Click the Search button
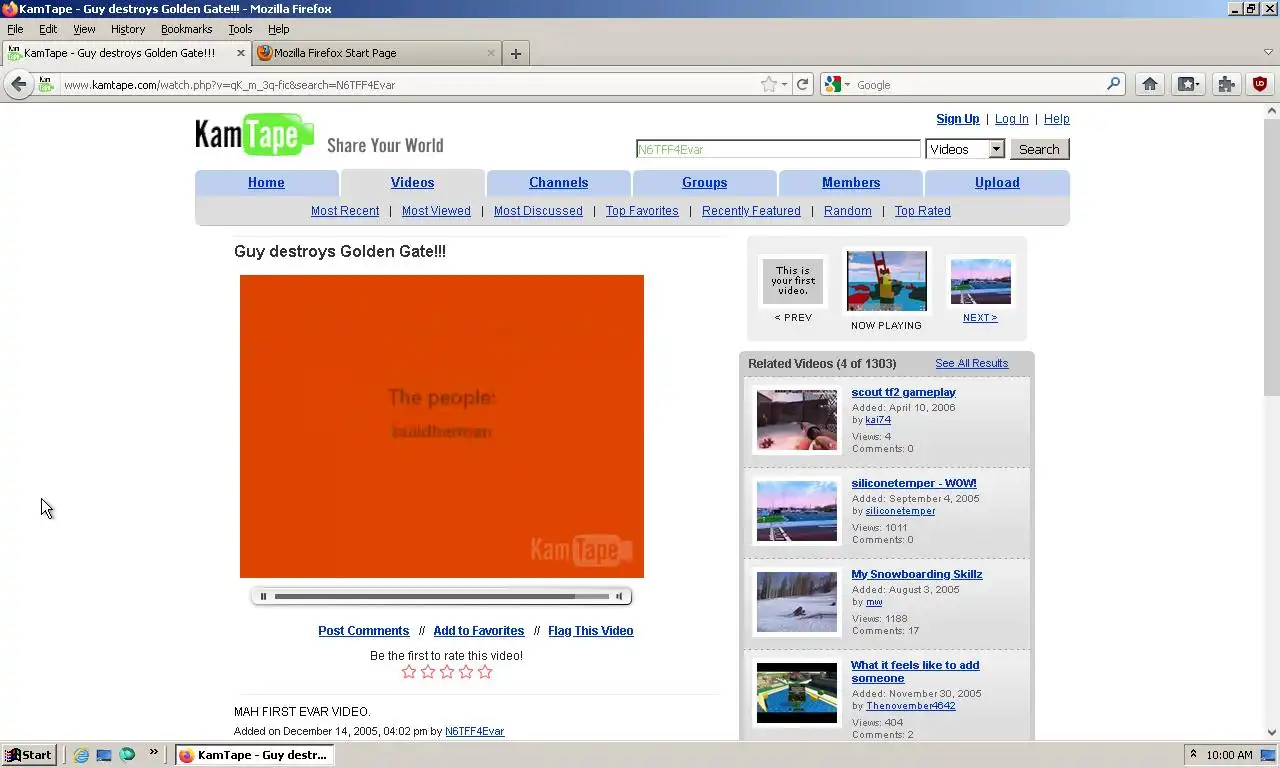This screenshot has width=1280, height=768. (x=1039, y=149)
